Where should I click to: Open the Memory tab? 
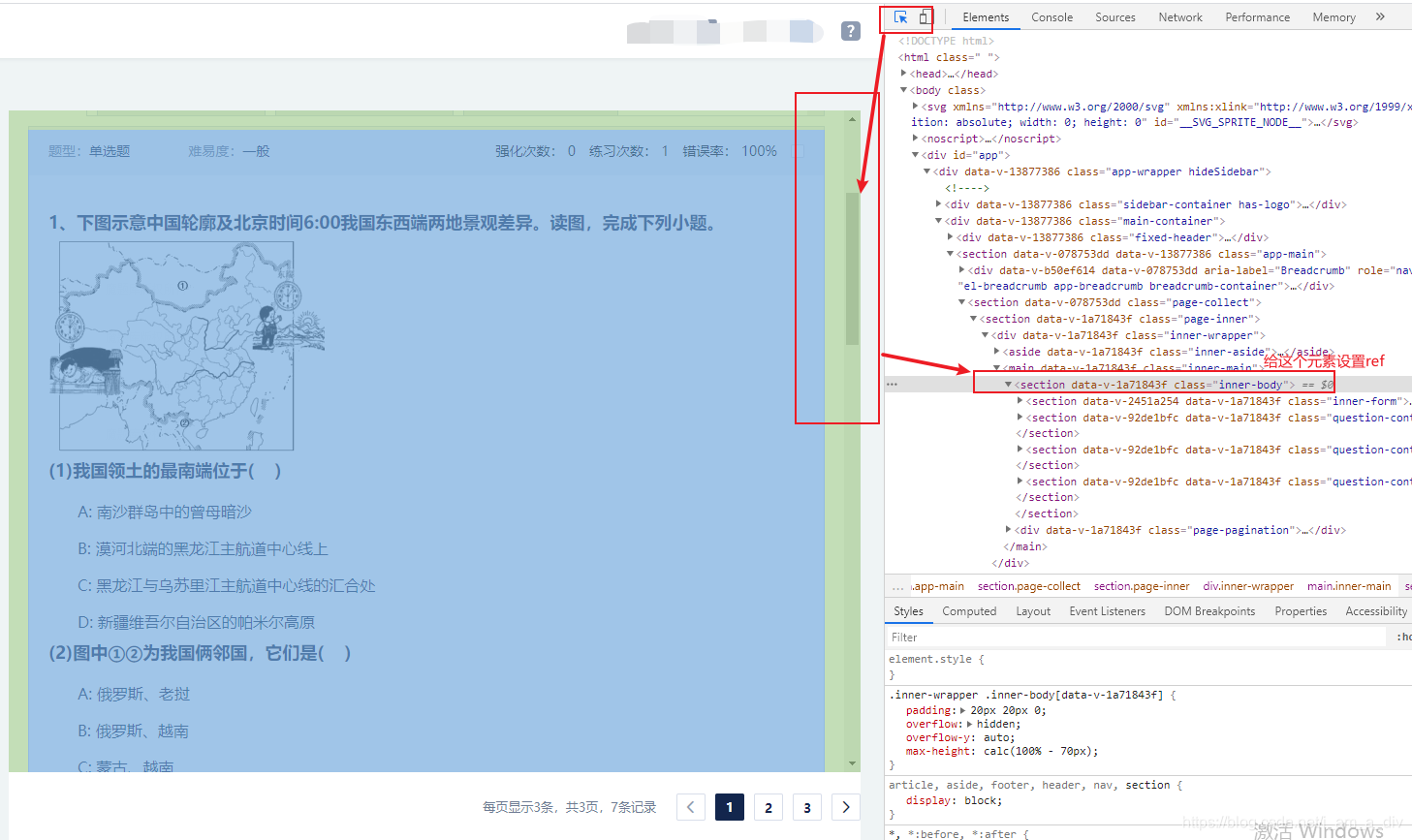click(1334, 17)
